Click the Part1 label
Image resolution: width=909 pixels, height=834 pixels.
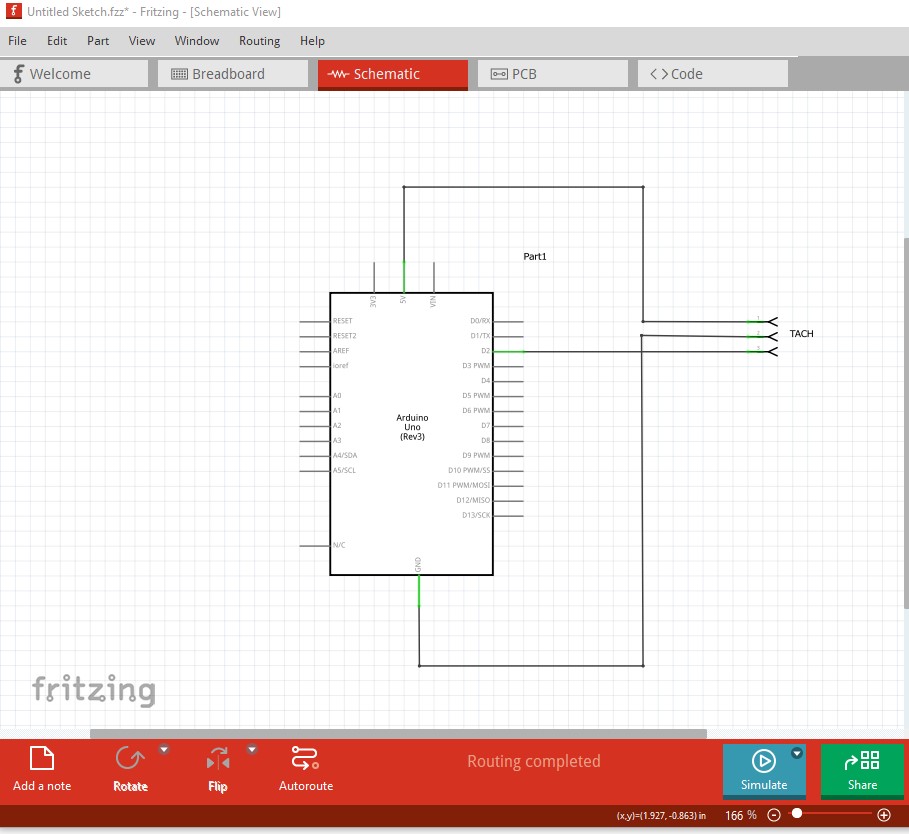535,256
